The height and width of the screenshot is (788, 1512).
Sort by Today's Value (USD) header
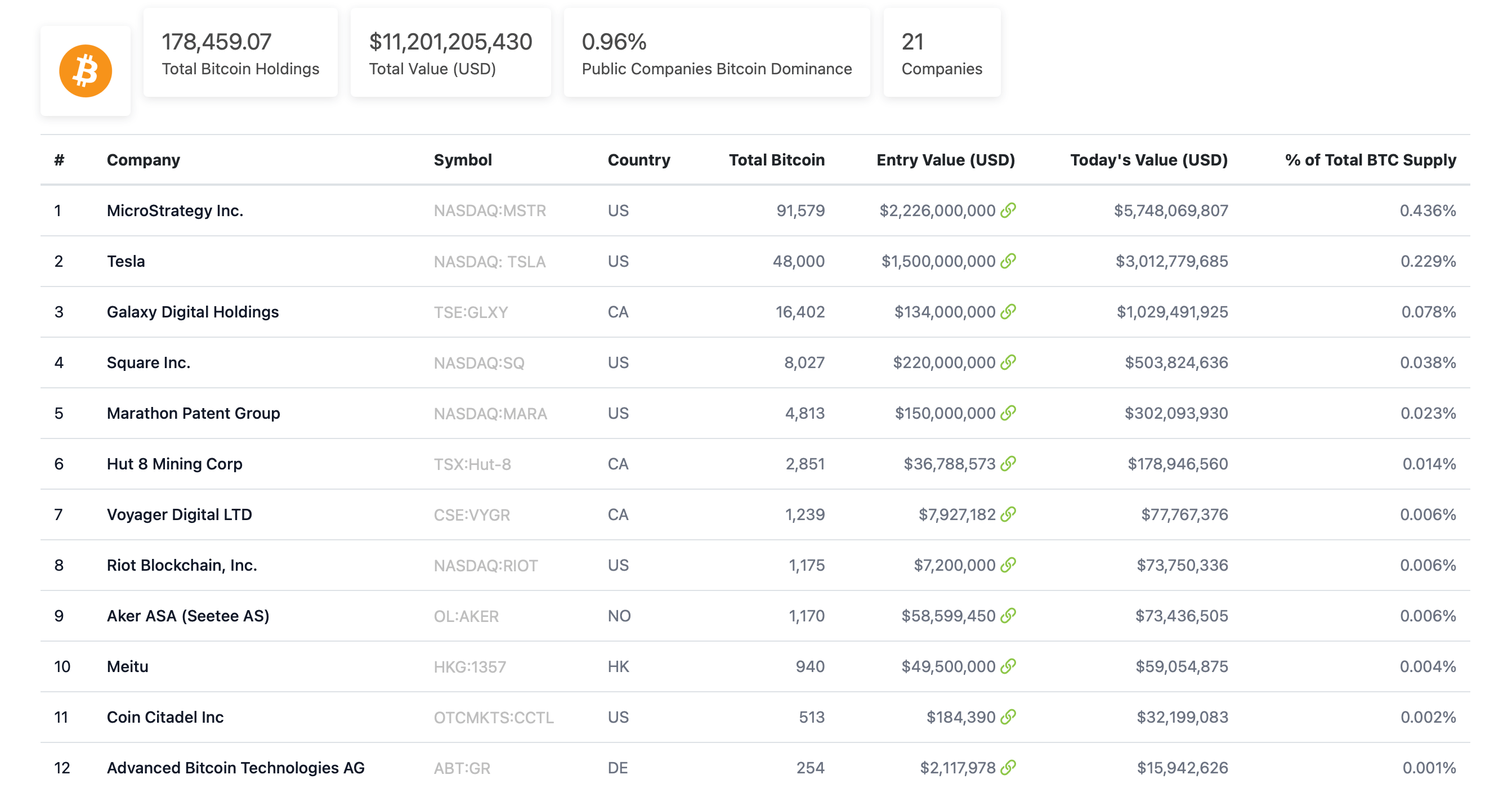tap(1149, 160)
